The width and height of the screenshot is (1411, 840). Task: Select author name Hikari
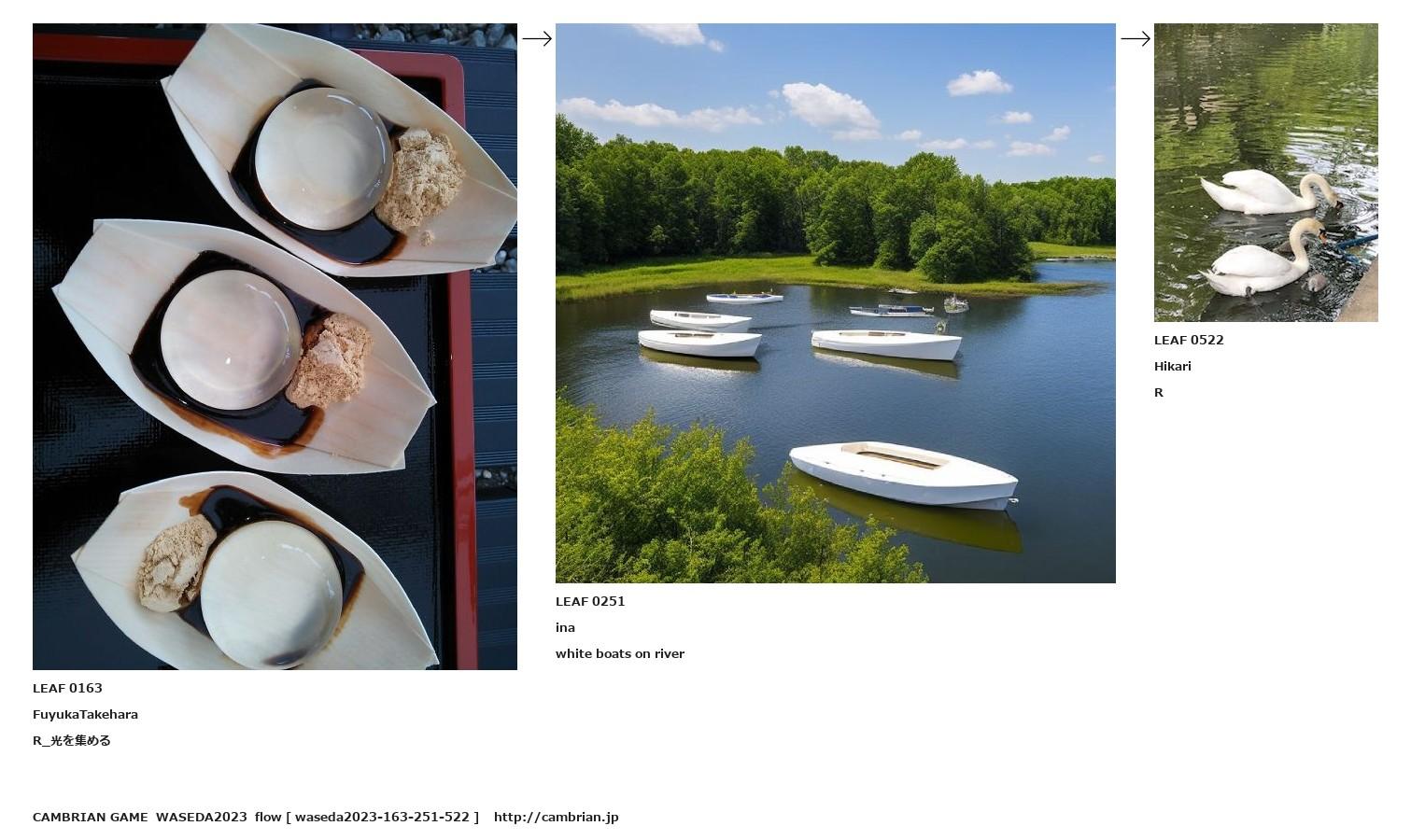[1172, 366]
